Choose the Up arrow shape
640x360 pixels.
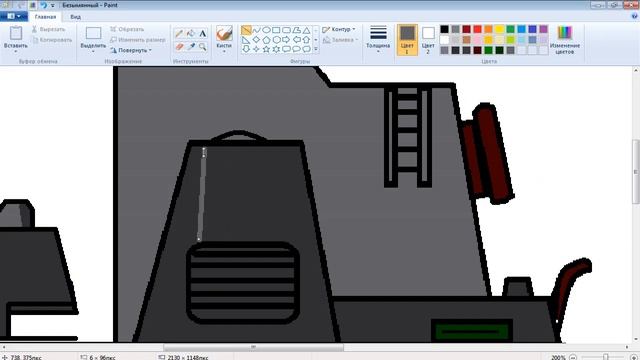[x=307, y=40]
